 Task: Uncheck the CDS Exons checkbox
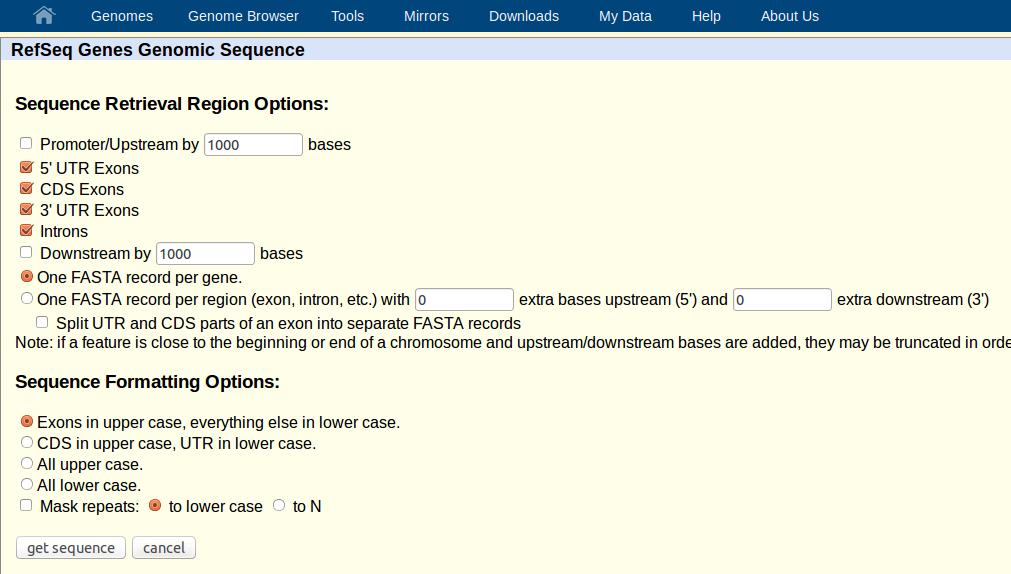click(x=26, y=188)
